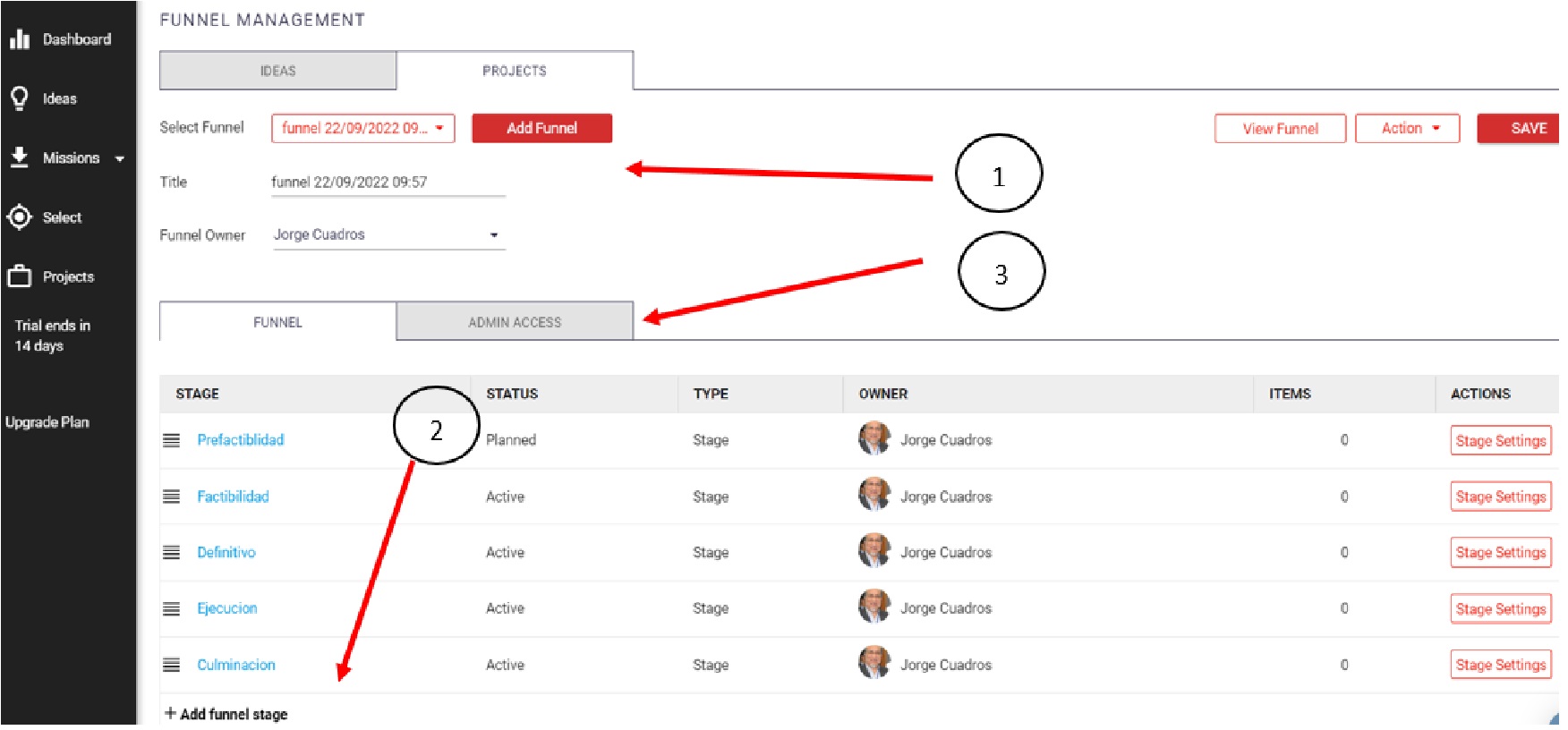
Task: Open Stage Settings for Culminacion
Action: tap(1500, 665)
